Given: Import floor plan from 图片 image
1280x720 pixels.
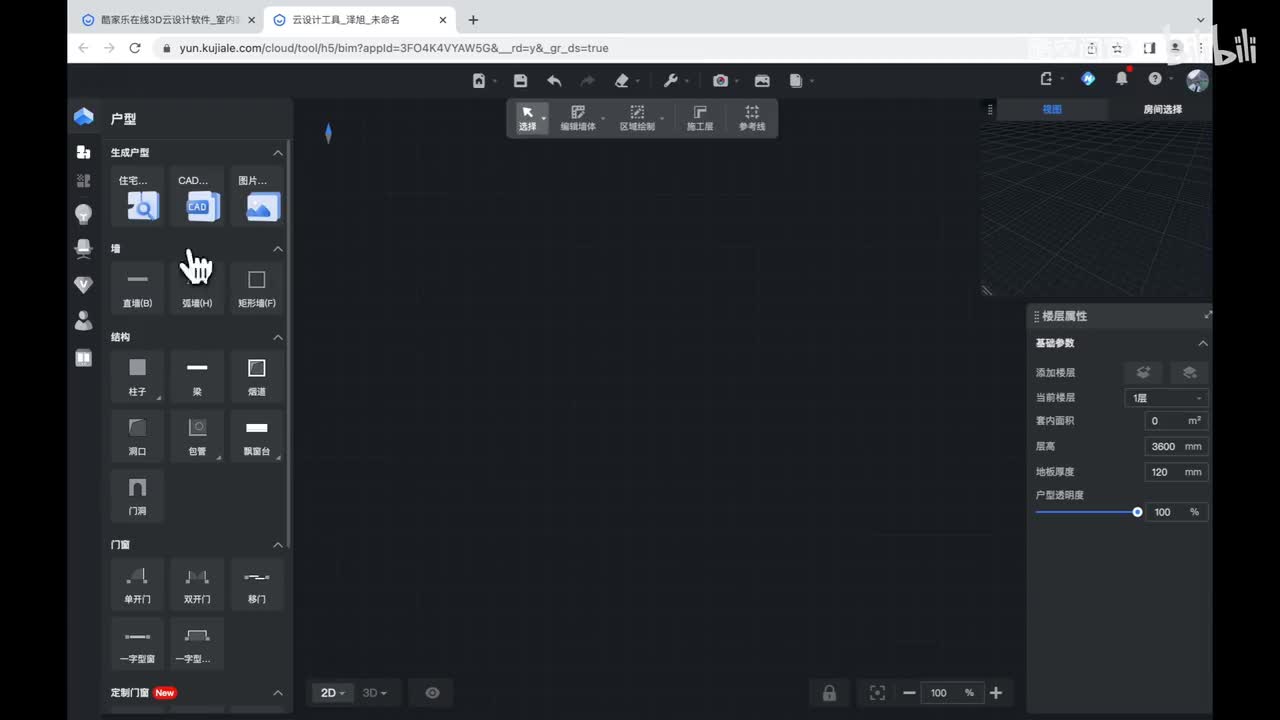Looking at the screenshot, I should point(257,196).
